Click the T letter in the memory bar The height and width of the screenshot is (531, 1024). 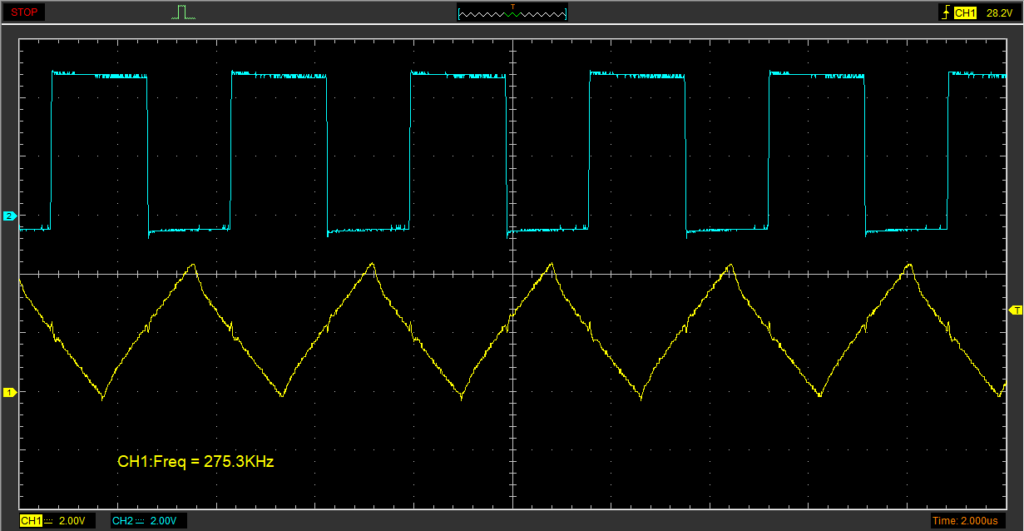[x=512, y=6]
